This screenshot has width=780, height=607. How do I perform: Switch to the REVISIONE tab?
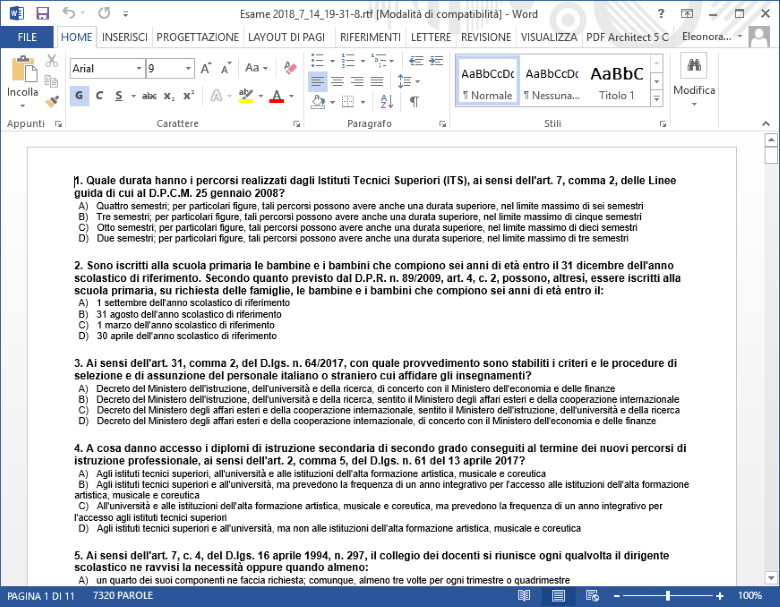486,37
